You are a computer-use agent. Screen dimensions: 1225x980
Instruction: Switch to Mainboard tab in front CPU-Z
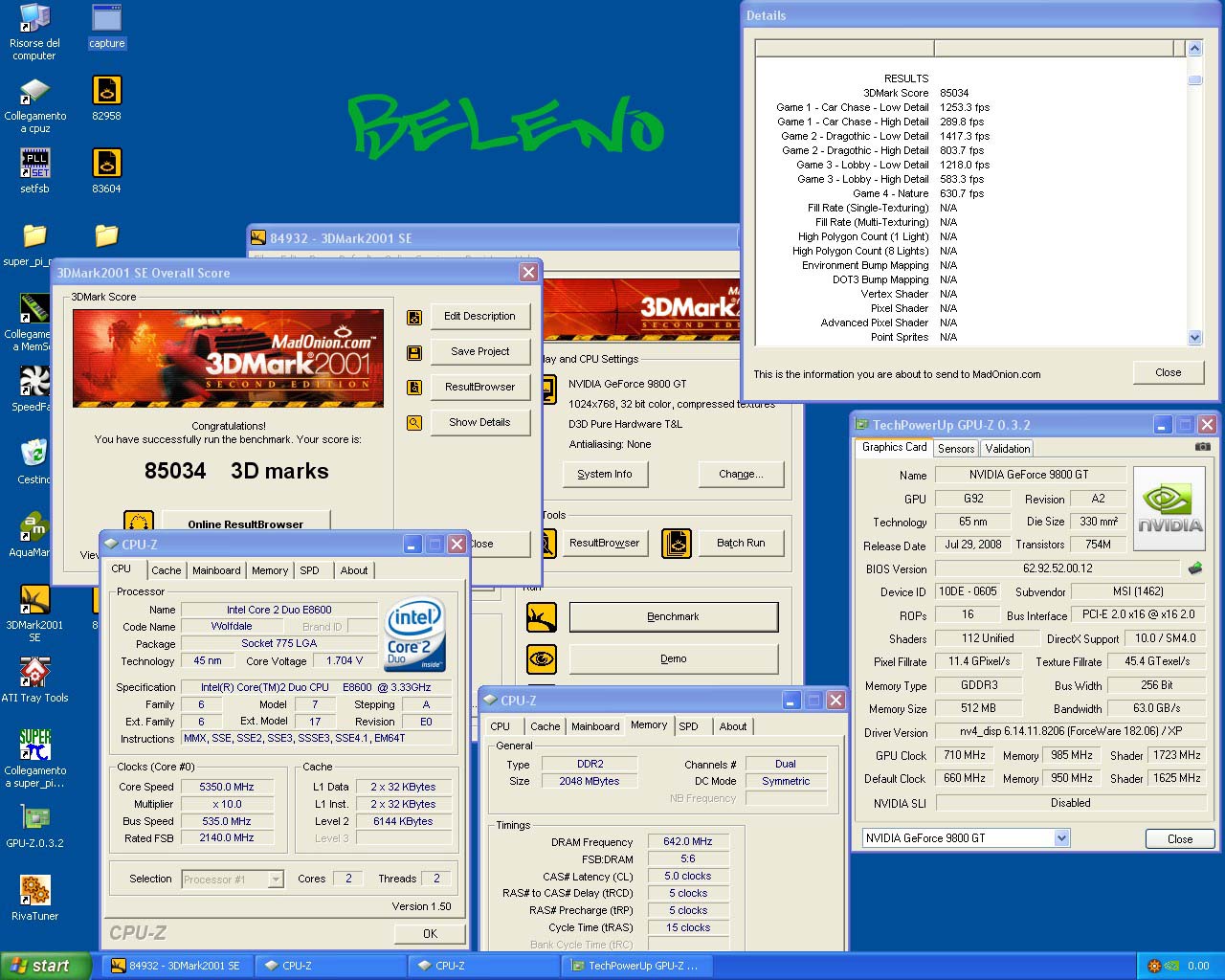point(216,570)
